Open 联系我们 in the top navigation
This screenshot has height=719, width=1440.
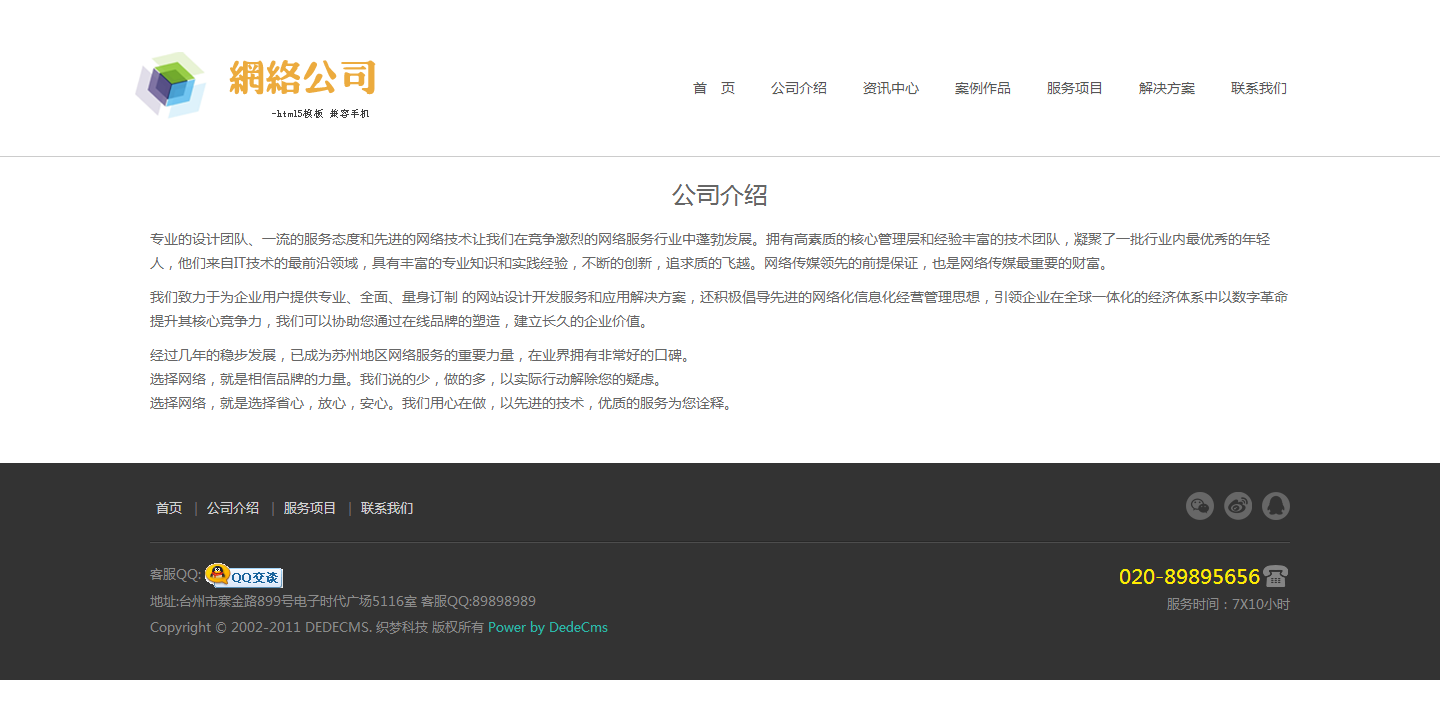tap(1258, 88)
